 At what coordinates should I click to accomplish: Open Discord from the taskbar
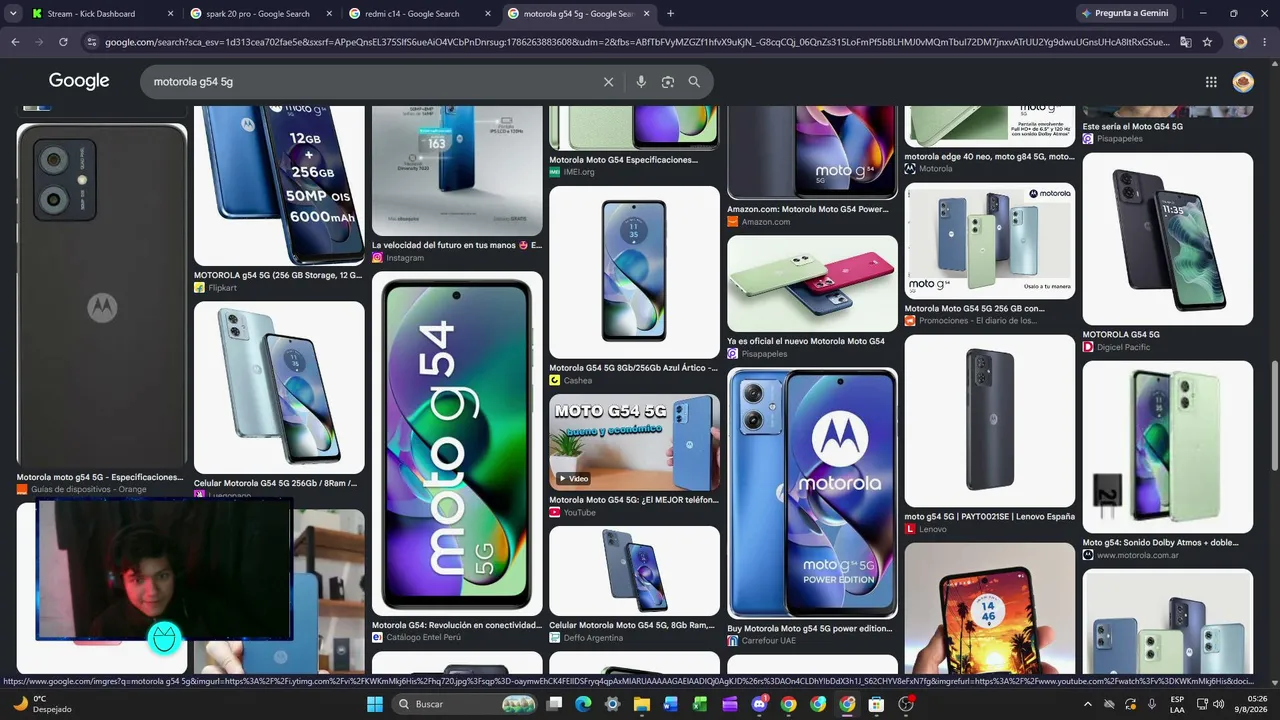[x=759, y=704]
